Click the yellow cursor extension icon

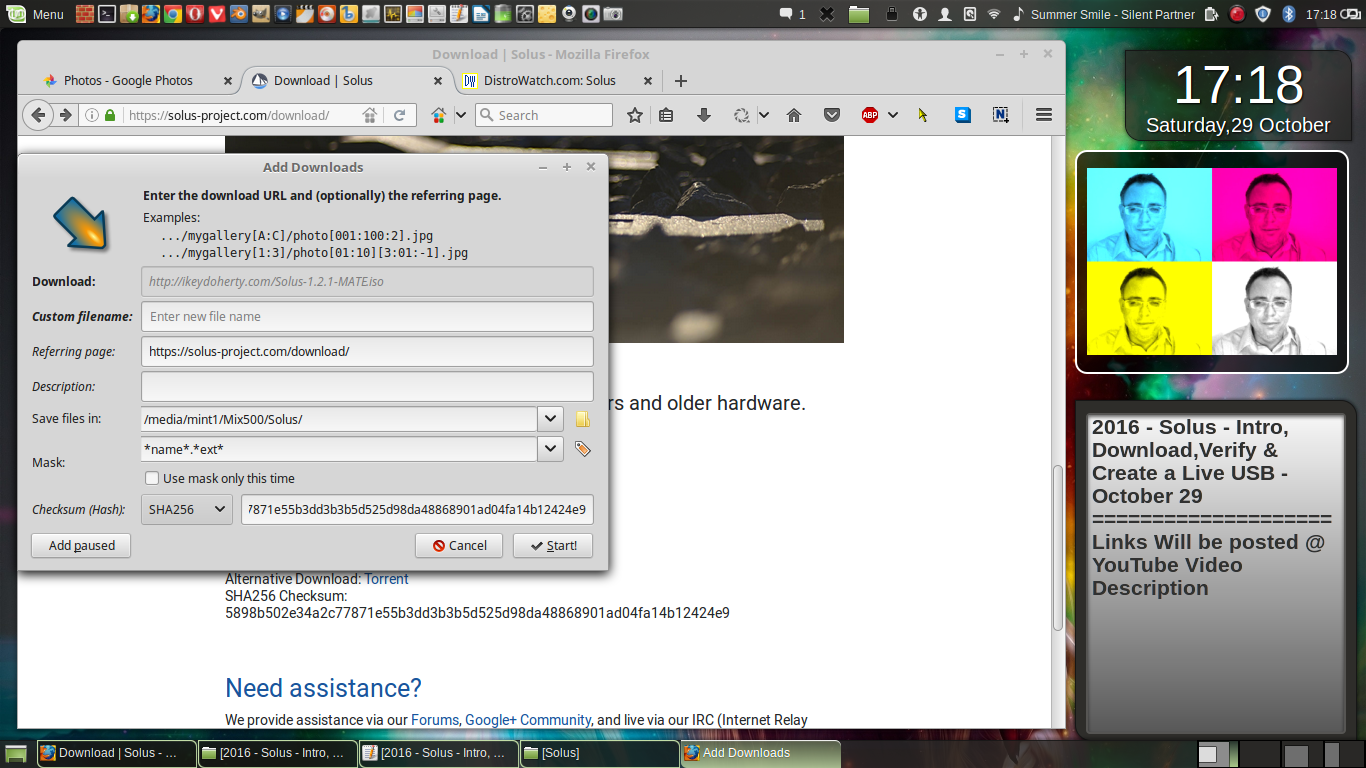[922, 115]
